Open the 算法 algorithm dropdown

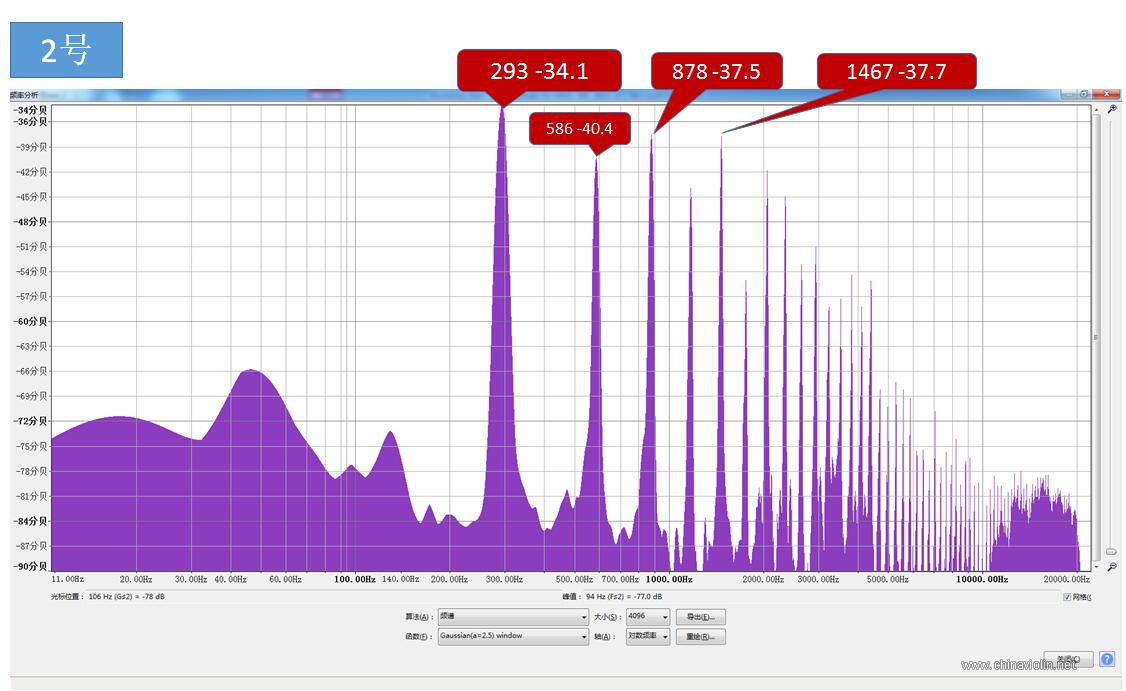point(513,616)
